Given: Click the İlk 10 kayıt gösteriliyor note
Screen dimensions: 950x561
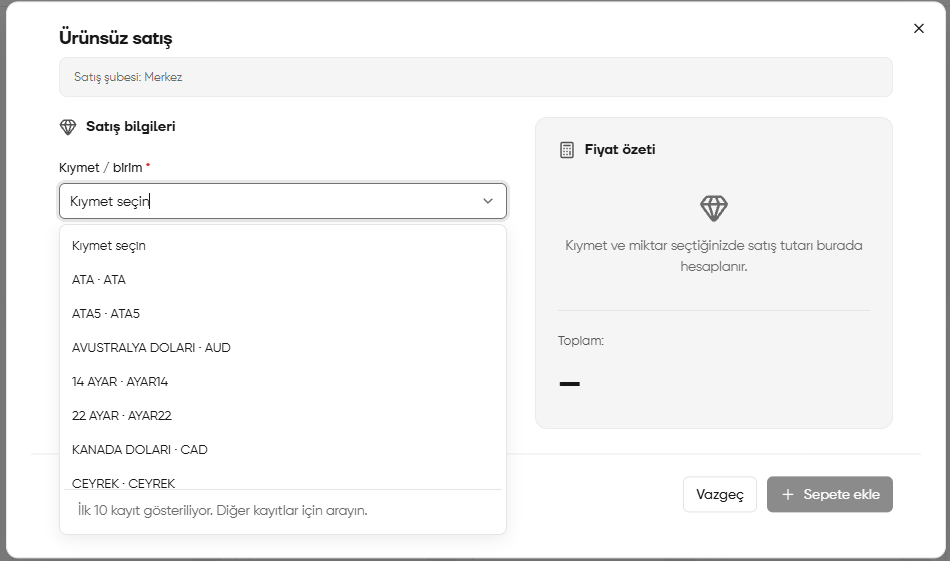Looking at the screenshot, I should [222, 510].
